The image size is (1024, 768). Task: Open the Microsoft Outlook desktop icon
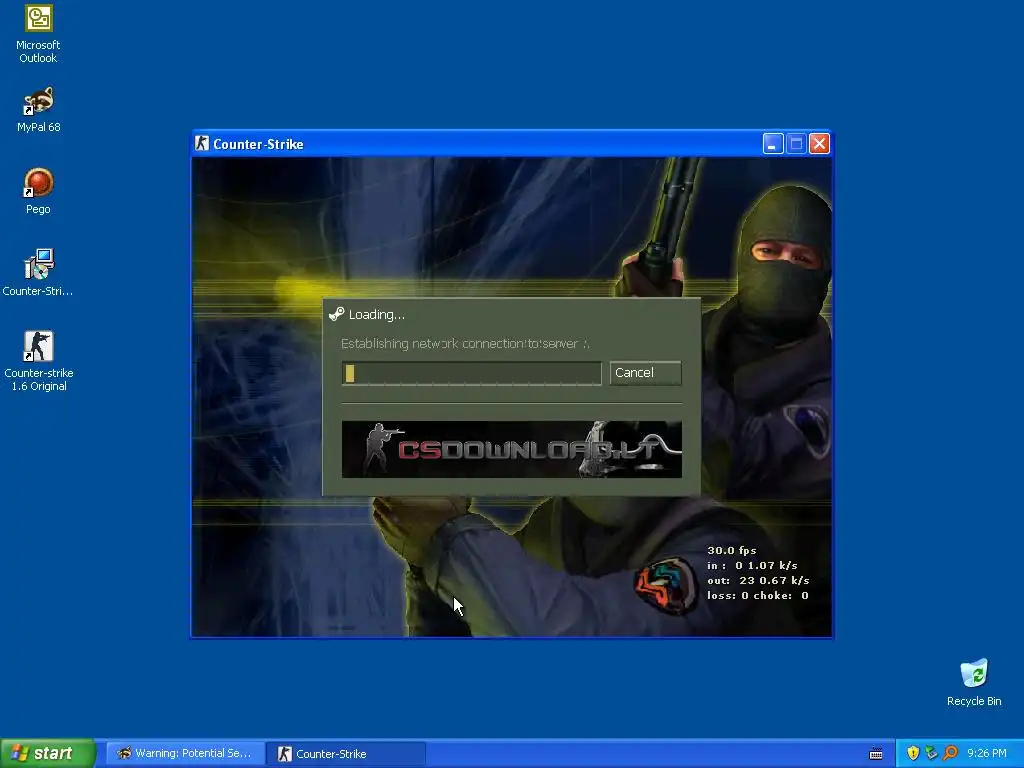pos(38,33)
